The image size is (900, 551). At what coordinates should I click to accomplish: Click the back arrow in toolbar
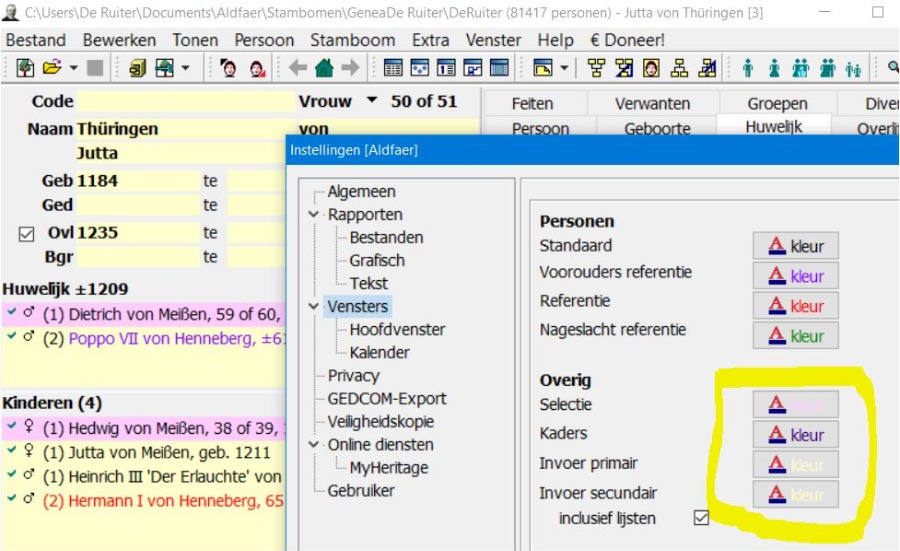298,68
